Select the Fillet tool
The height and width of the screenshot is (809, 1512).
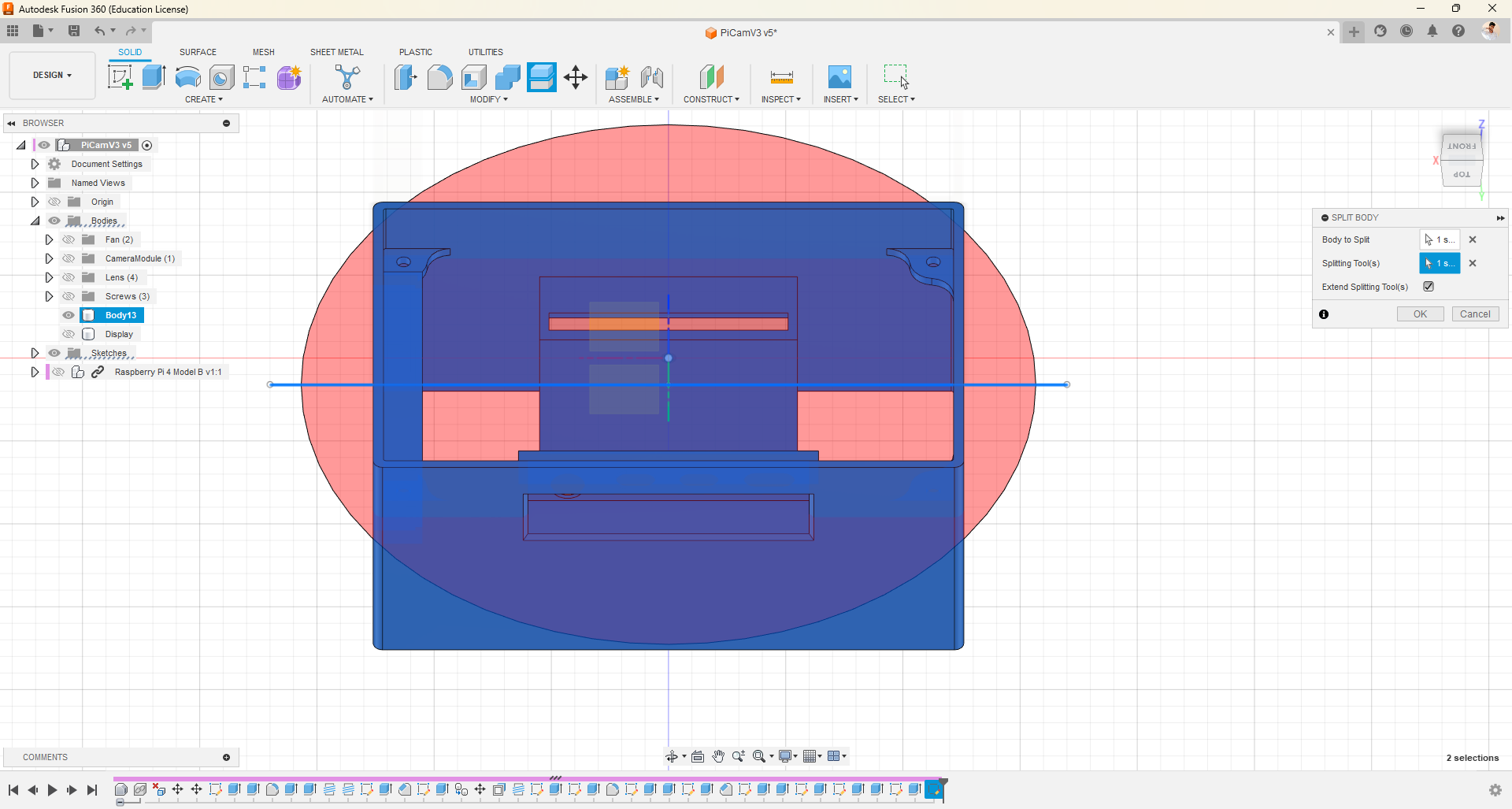click(x=439, y=77)
